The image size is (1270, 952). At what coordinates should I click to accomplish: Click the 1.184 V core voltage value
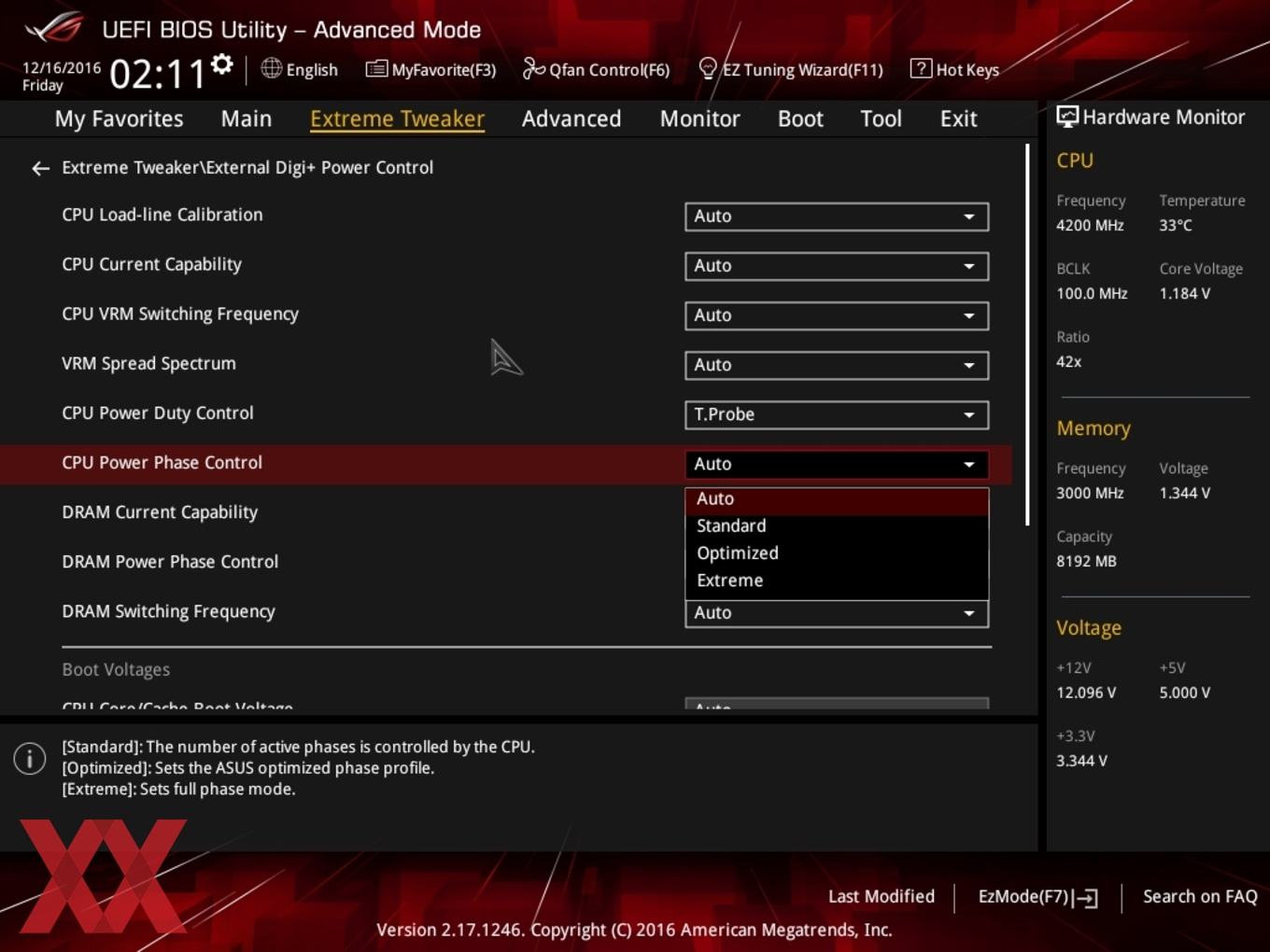click(x=1185, y=293)
